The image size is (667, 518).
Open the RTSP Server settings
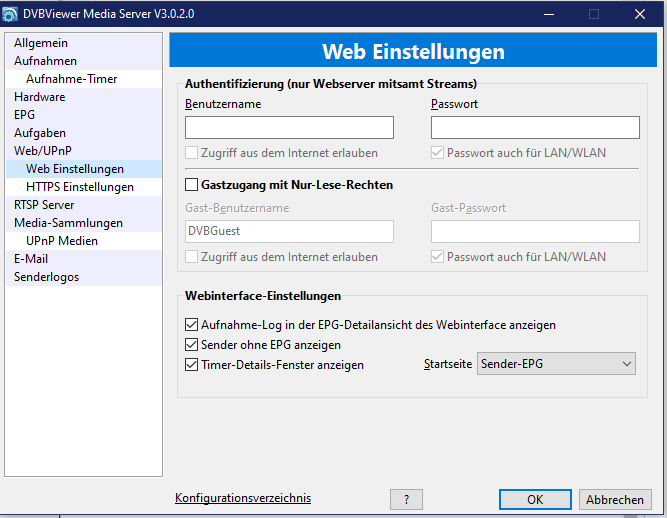point(84,205)
